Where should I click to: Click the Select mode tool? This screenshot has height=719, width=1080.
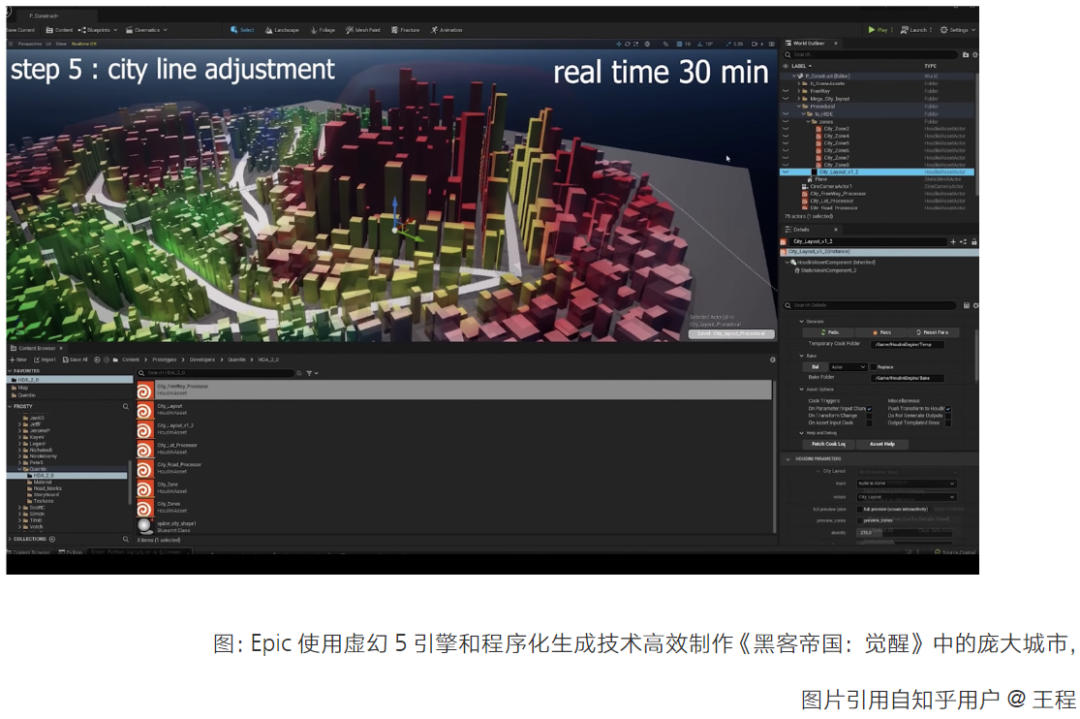[x=242, y=30]
